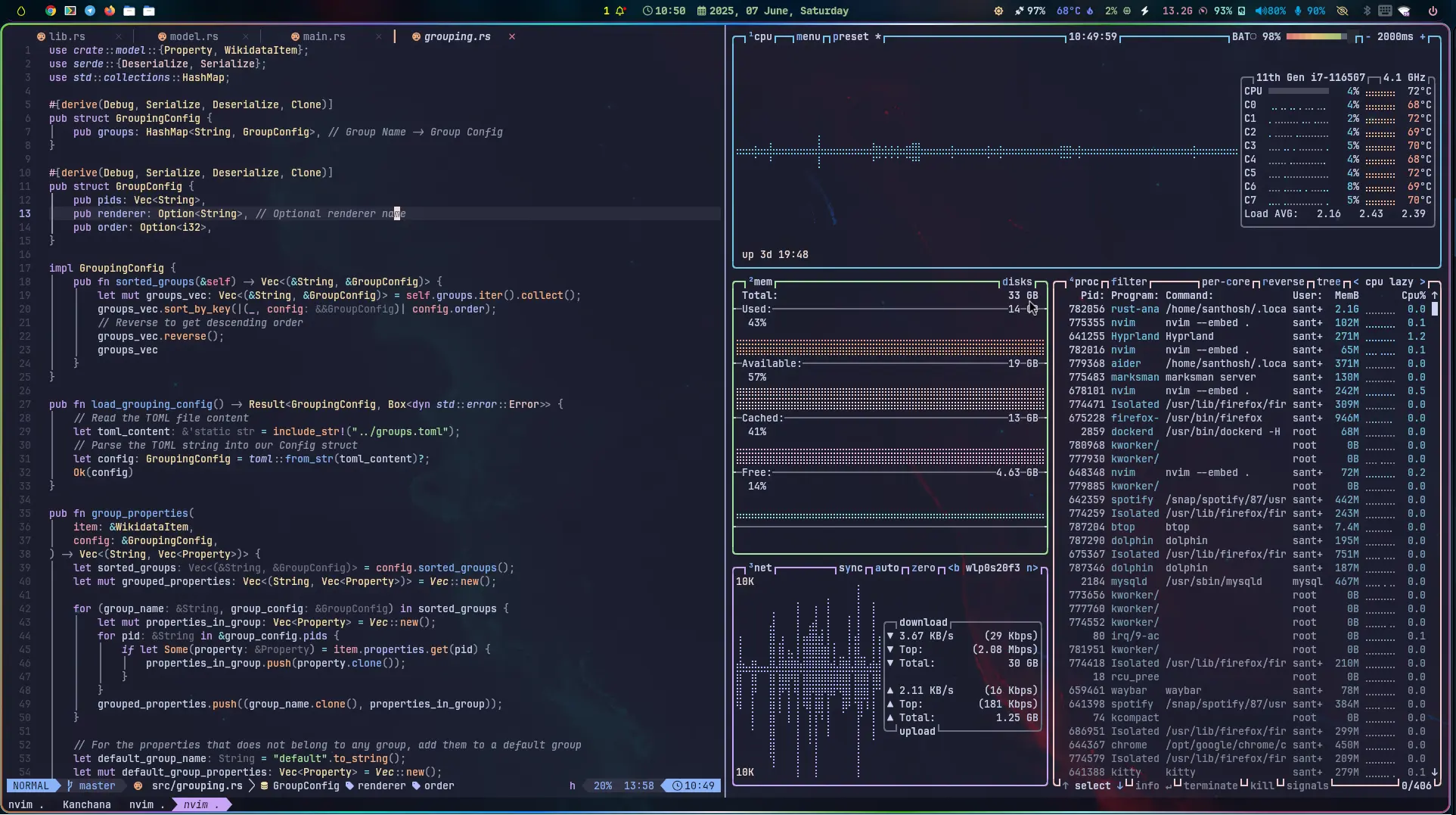Select the dockerd process row
The width and height of the screenshot is (1456, 815).
point(1246,431)
